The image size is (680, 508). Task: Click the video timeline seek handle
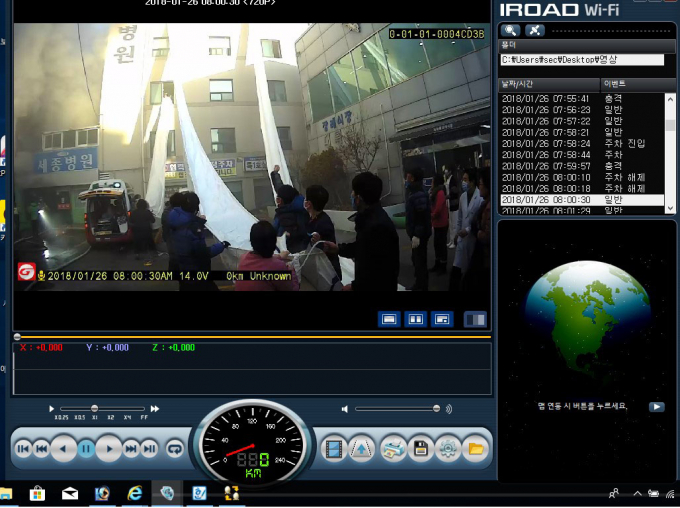click(x=17, y=337)
